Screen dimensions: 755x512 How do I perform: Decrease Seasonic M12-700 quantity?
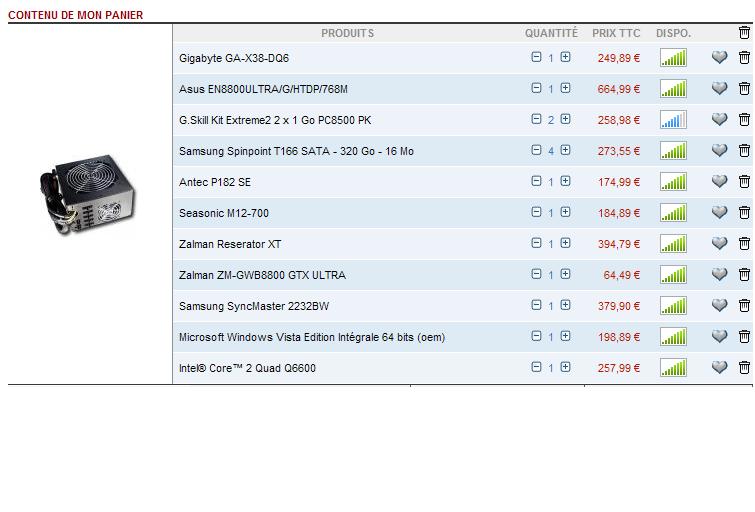[536, 212]
